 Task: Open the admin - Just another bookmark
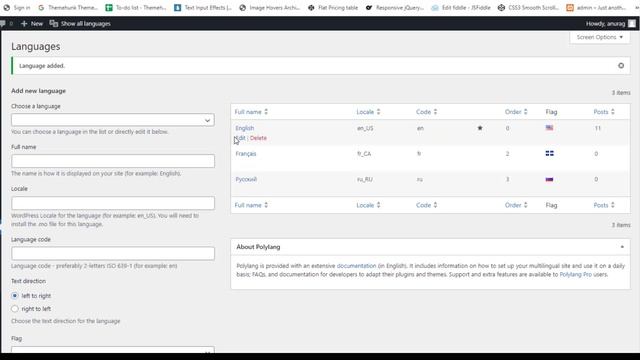coord(596,8)
